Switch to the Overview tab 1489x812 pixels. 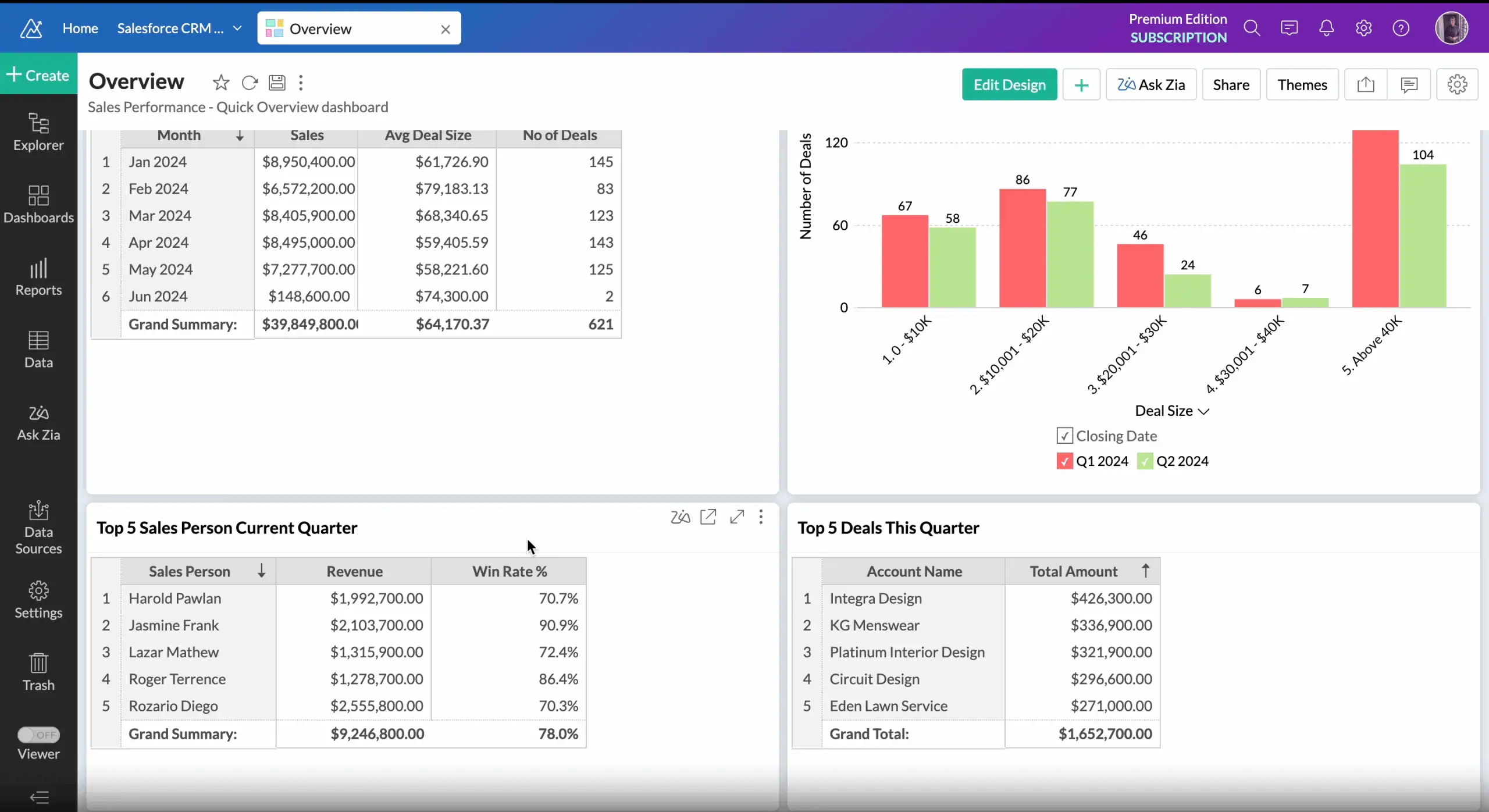click(320, 29)
